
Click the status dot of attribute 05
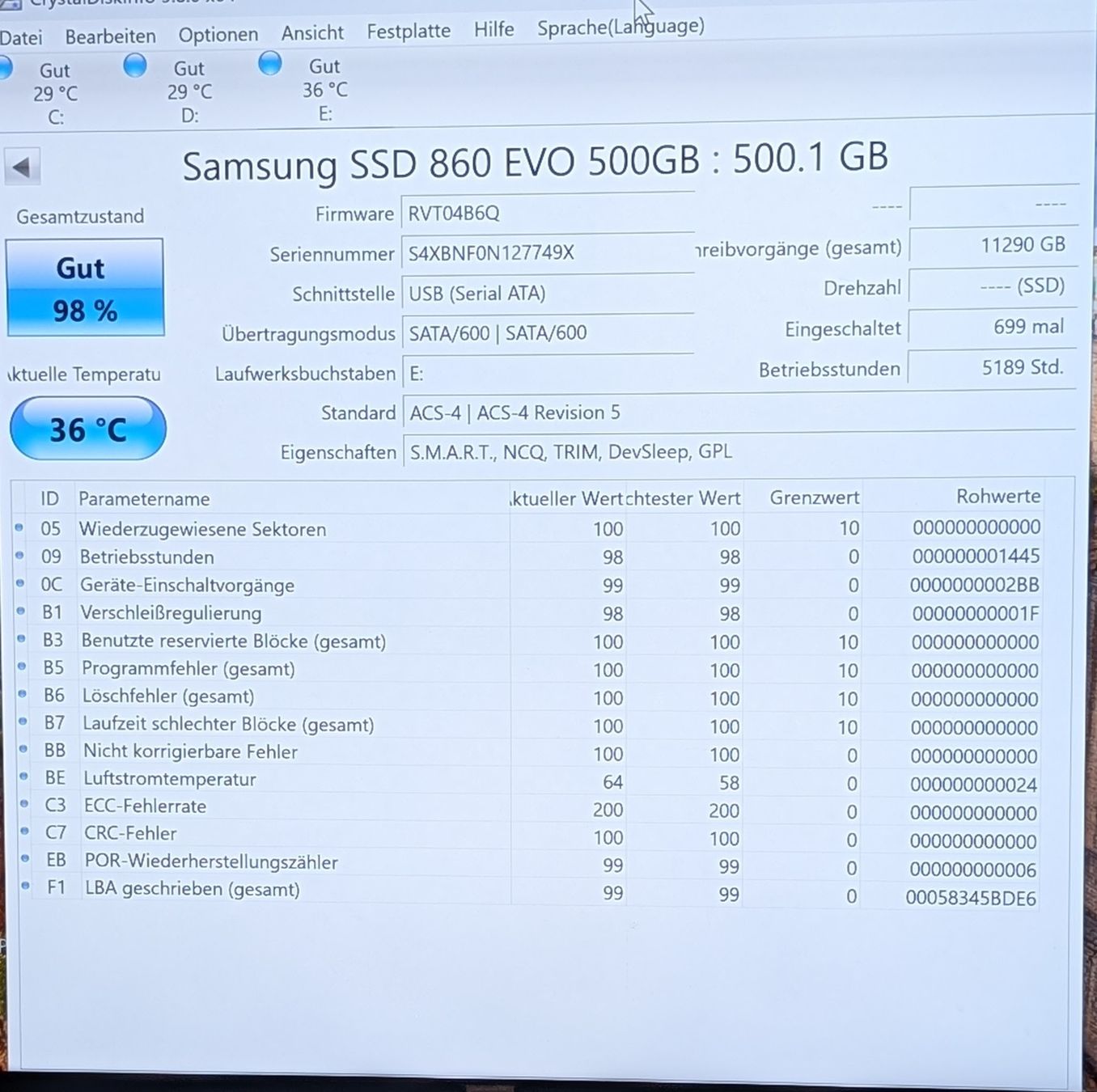[x=19, y=528]
